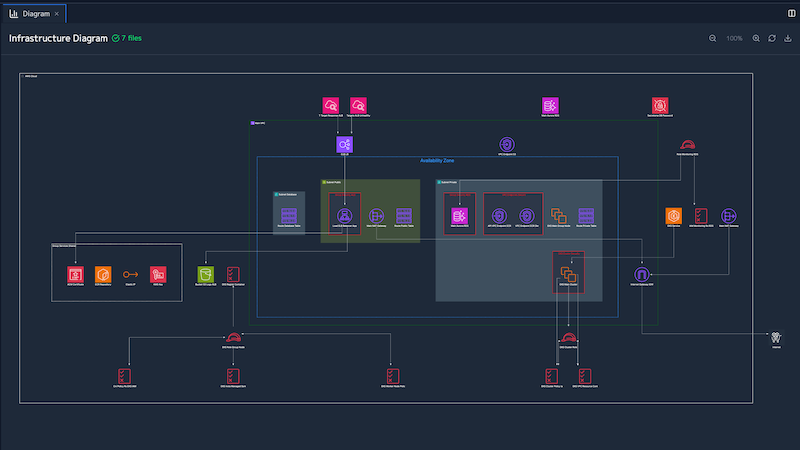Select the KMS key node
The height and width of the screenshot is (450, 800).
tap(157, 273)
